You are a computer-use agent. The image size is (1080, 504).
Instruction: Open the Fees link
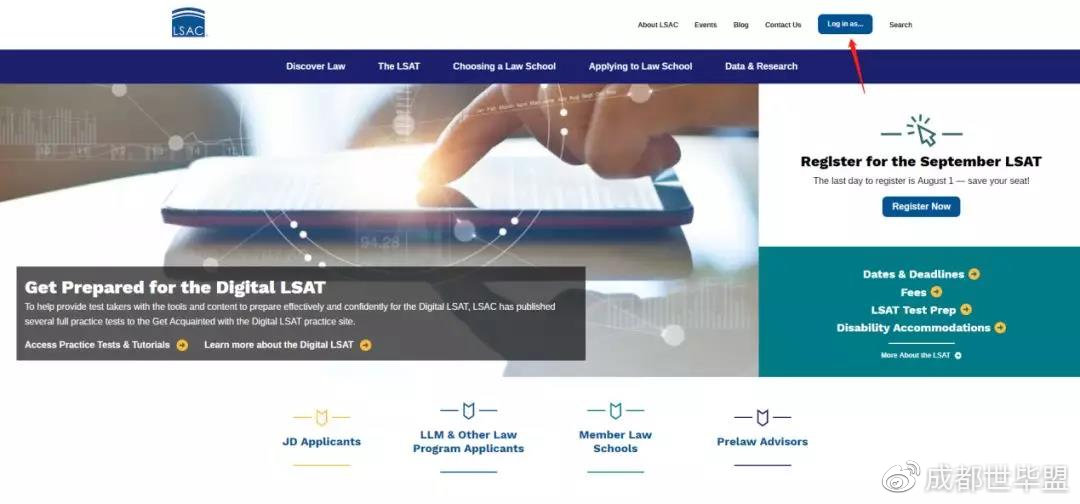point(913,292)
